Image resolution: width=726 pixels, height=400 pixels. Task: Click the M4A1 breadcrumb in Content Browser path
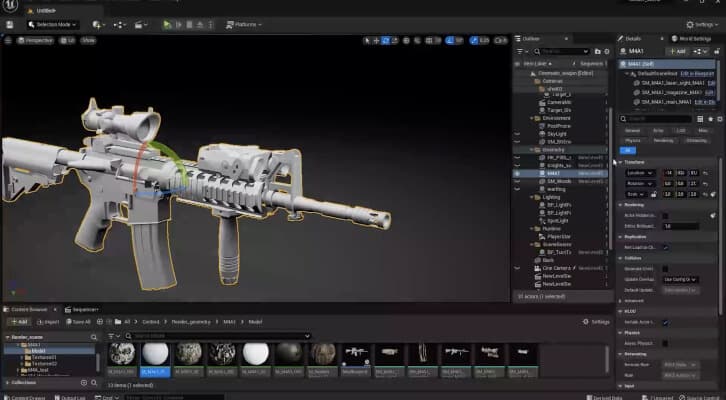point(229,322)
